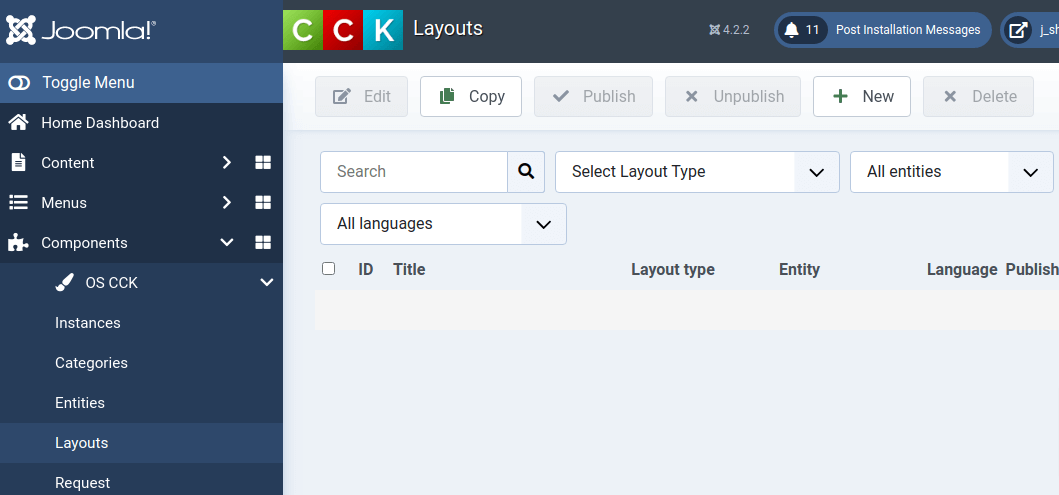
Task: Click the OS CCK submenu item
Action: 111,283
